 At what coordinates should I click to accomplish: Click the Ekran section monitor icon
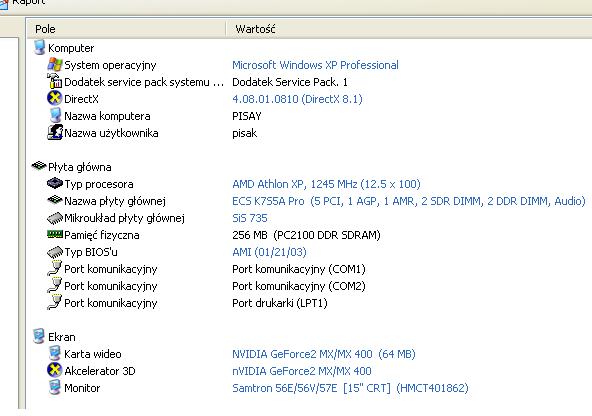39,336
